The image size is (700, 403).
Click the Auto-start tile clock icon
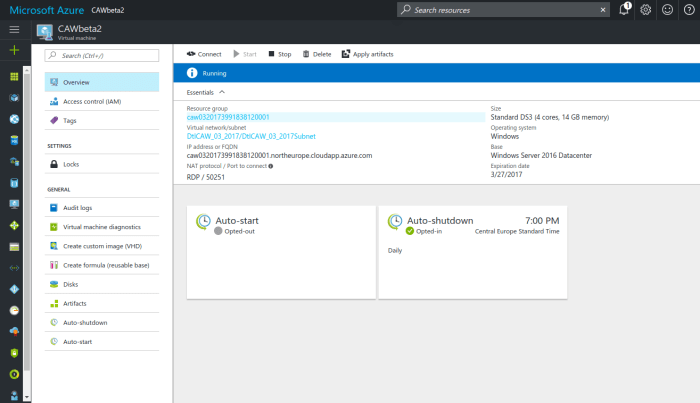click(x=204, y=221)
